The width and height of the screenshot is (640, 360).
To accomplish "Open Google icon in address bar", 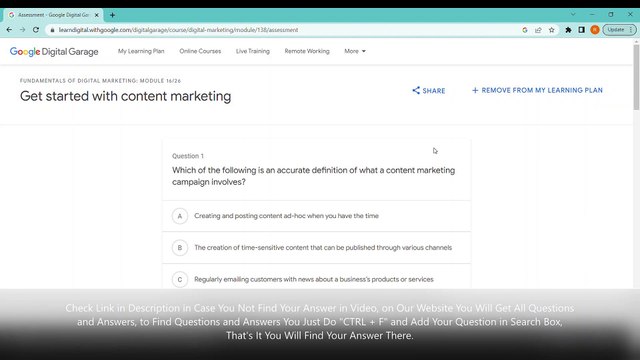I will [525, 30].
